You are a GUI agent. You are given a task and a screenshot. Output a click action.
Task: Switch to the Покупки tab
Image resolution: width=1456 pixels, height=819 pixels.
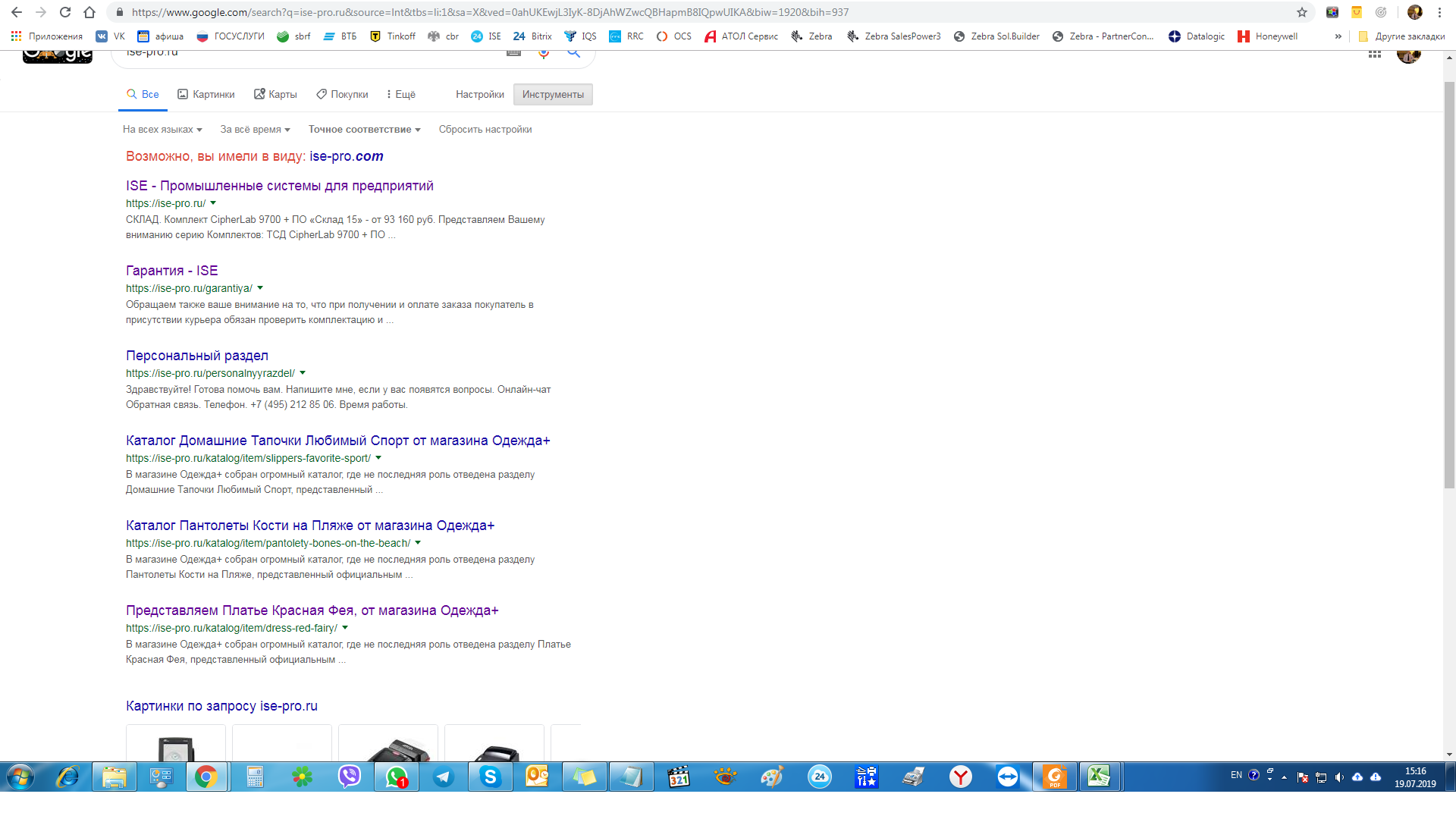[x=342, y=94]
